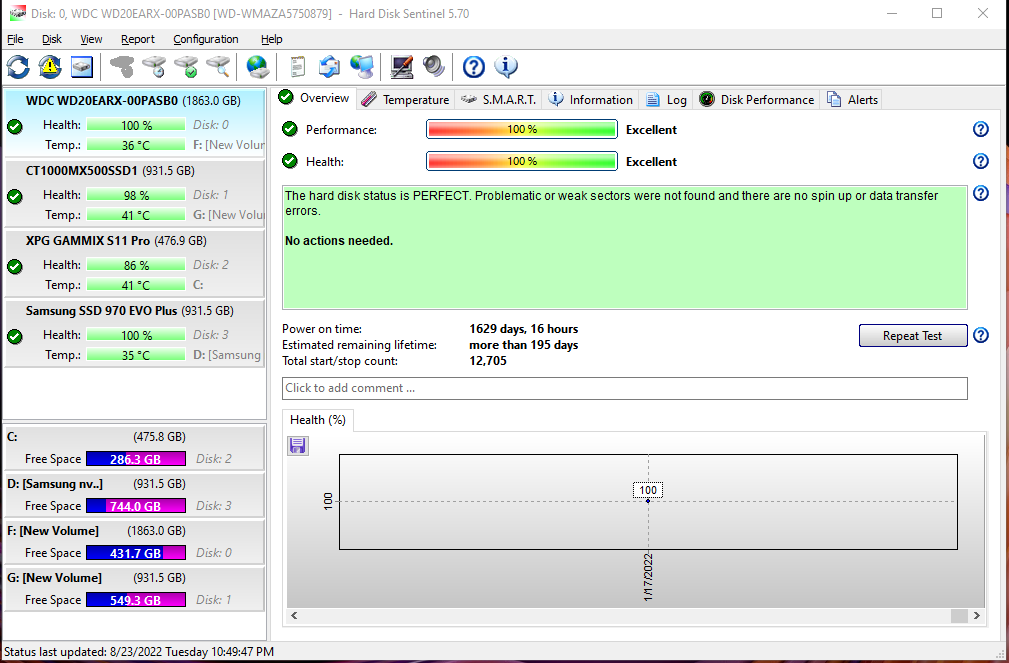Click the blue refresh arrows toolbar icon

point(18,67)
